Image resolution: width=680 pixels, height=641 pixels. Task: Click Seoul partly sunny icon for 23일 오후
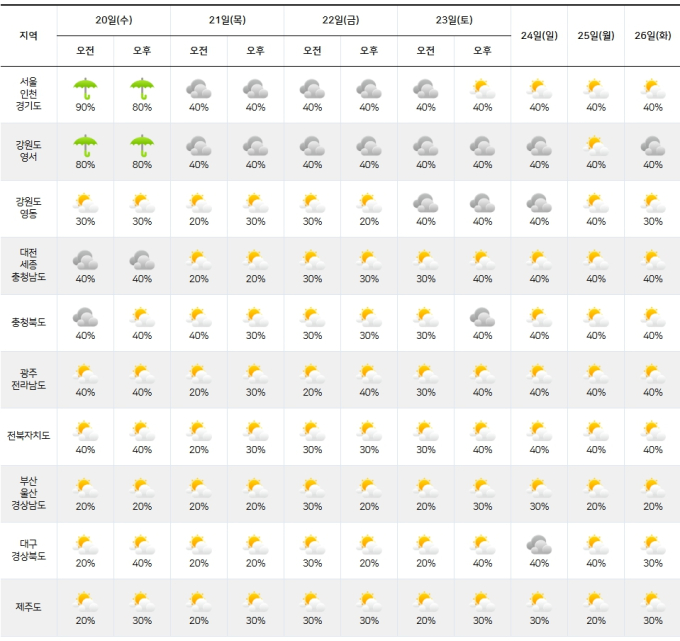point(483,89)
